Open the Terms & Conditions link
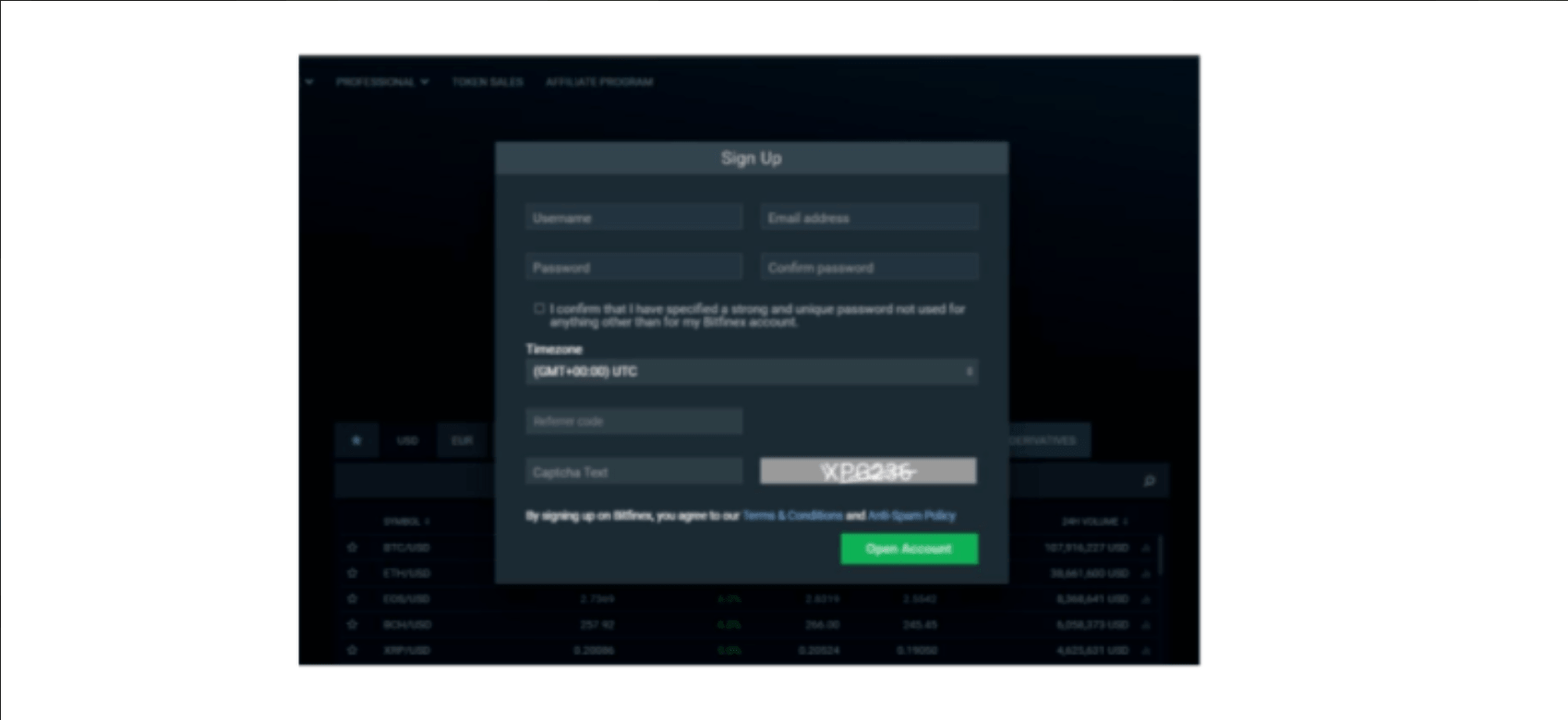Screen dimensions: 1568x720 pos(792,515)
